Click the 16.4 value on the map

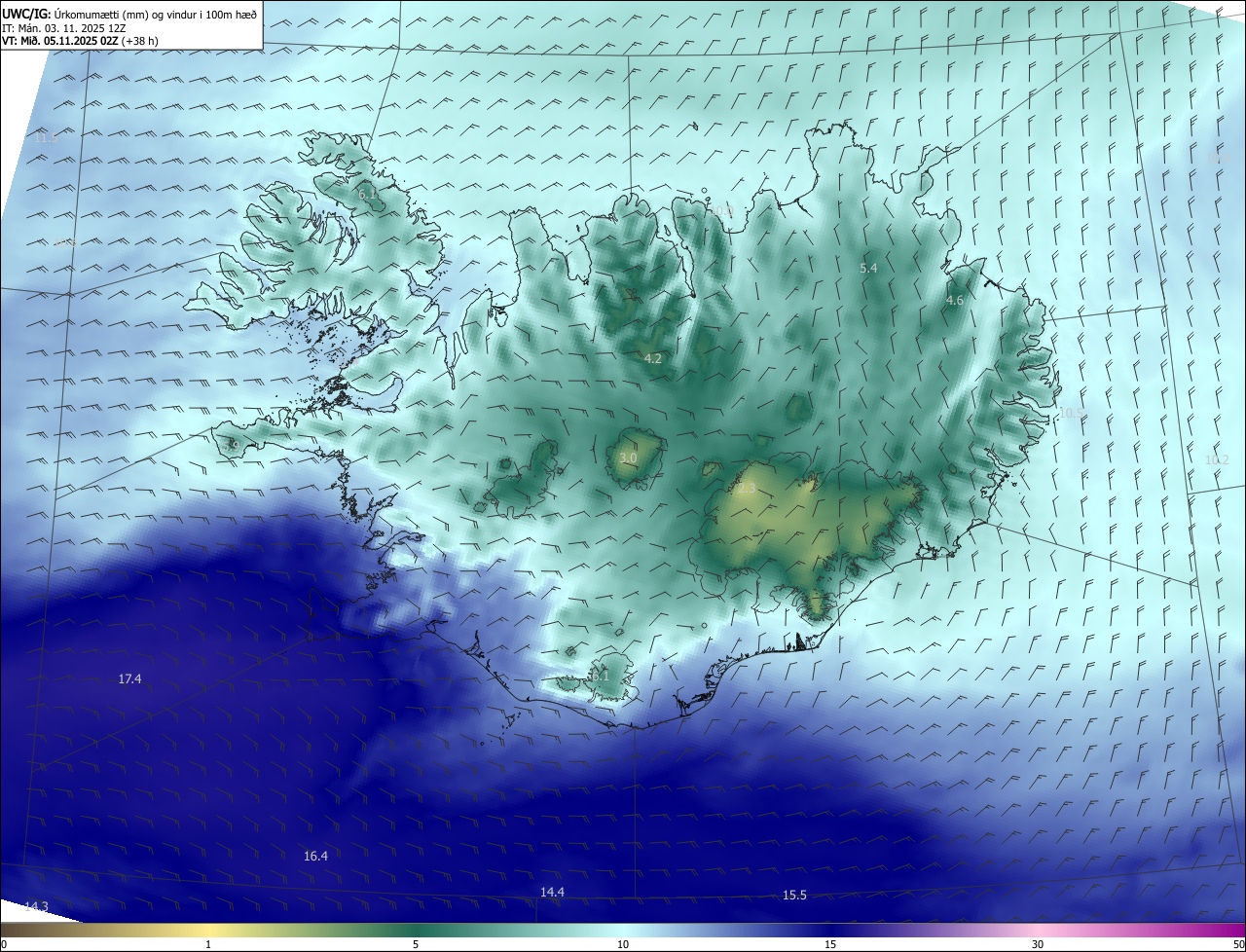click(x=315, y=856)
